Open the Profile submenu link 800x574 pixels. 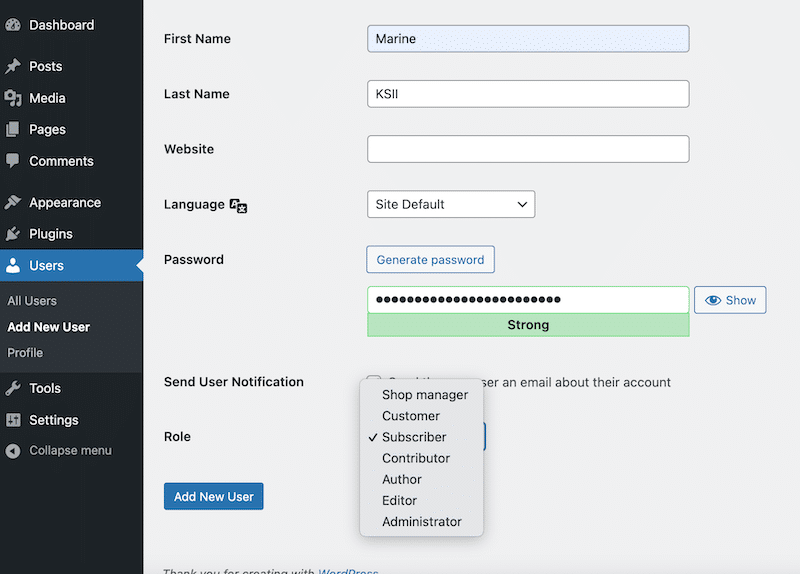[25, 353]
